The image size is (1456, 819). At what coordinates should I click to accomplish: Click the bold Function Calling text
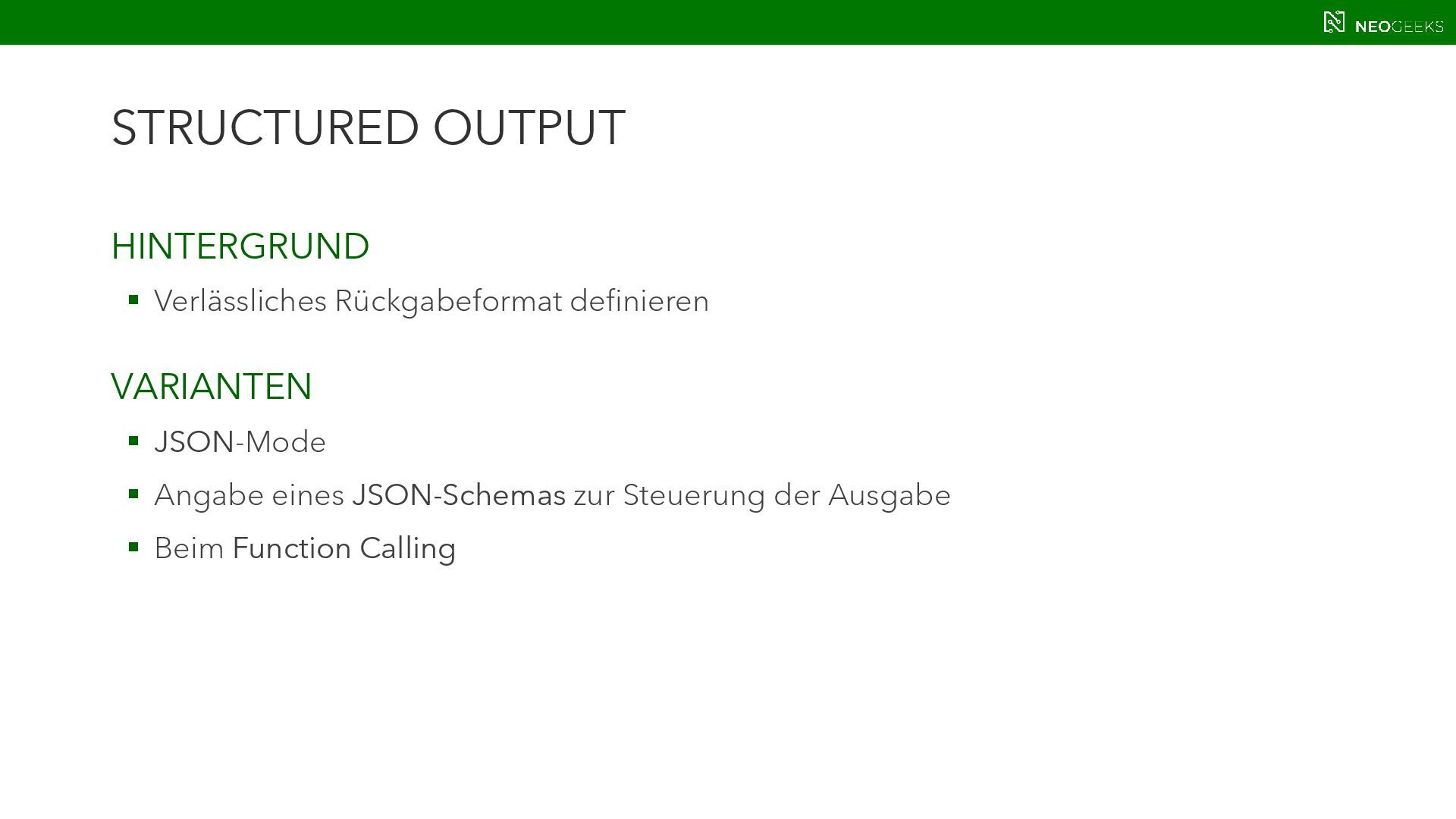coord(344,548)
